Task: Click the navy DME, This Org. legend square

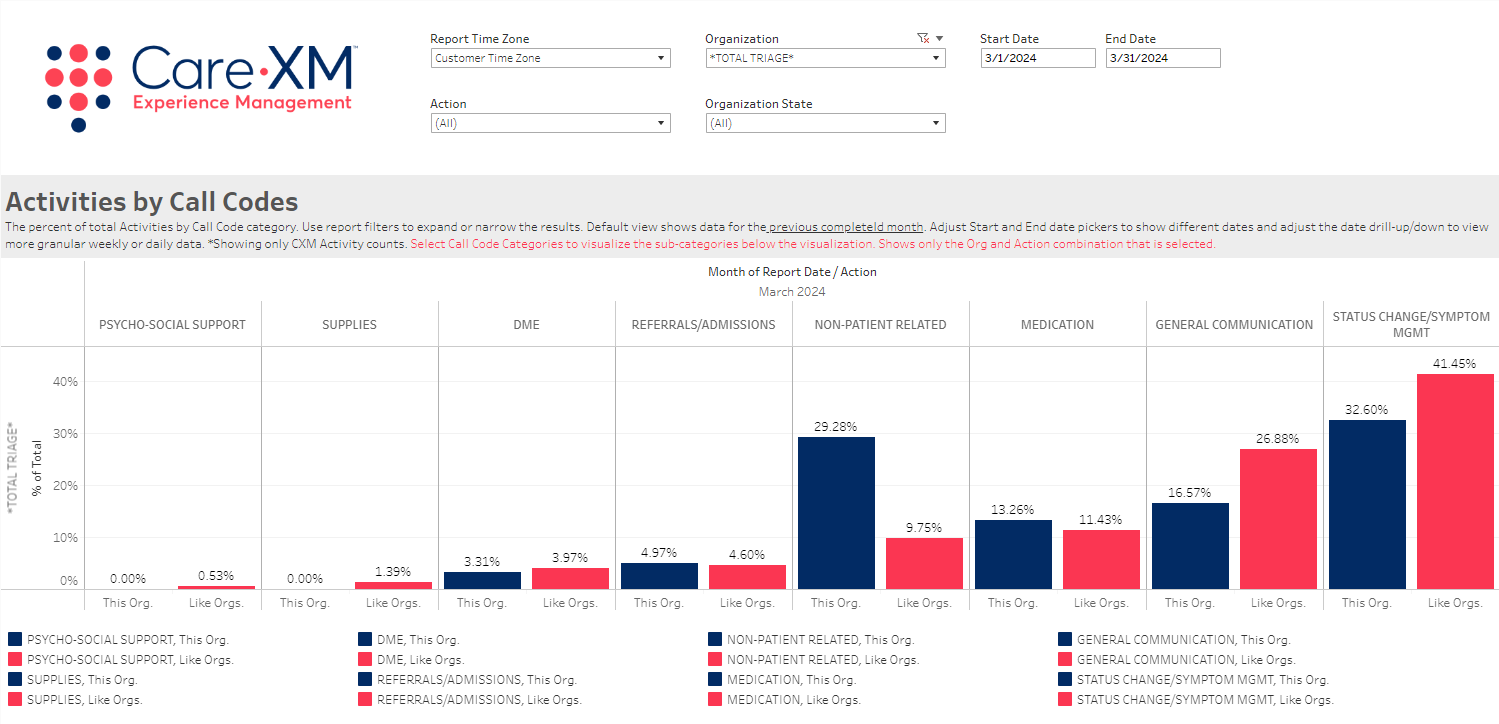Action: pos(365,640)
